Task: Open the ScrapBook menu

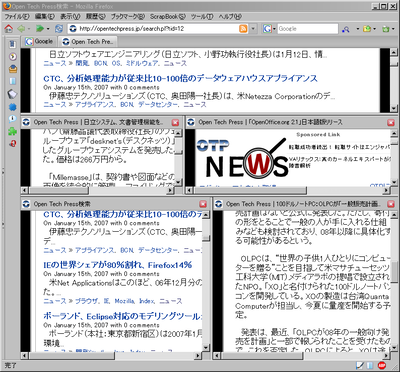Action: tap(168, 16)
